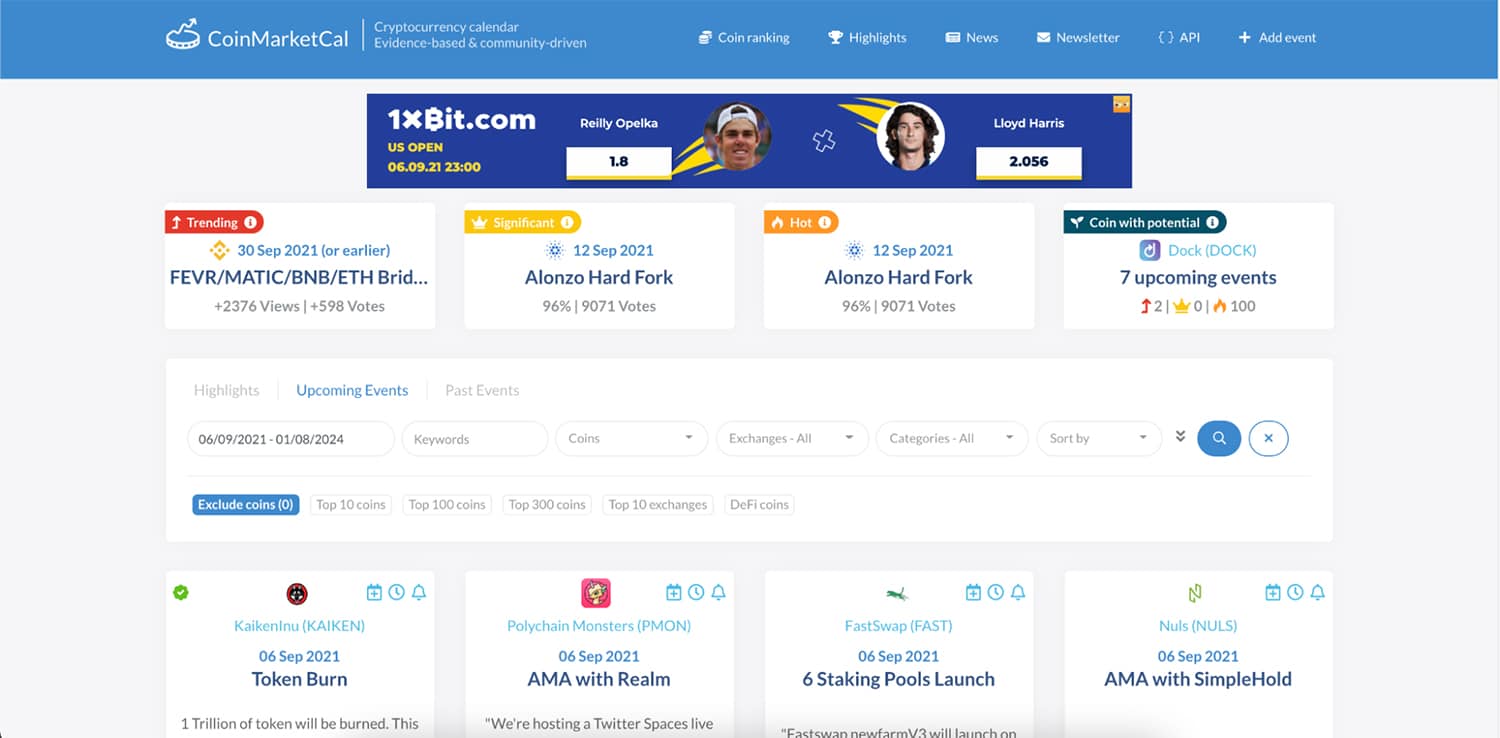Click the Significant info icon

(x=567, y=223)
